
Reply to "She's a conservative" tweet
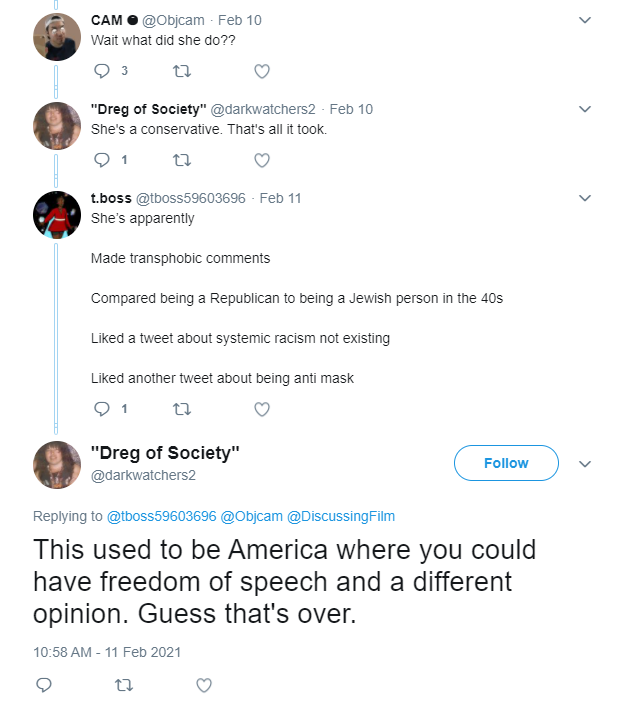pyautogui.click(x=101, y=160)
